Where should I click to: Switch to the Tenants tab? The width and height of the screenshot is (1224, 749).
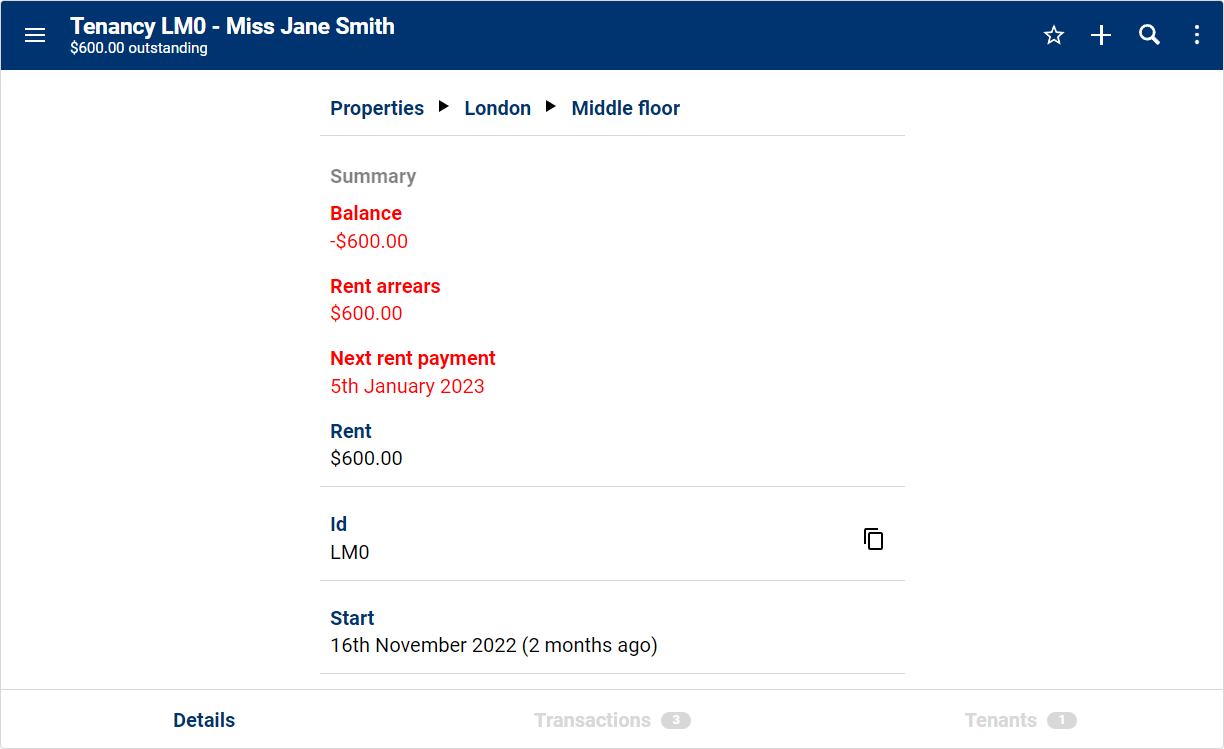pyautogui.click(x=1000, y=720)
